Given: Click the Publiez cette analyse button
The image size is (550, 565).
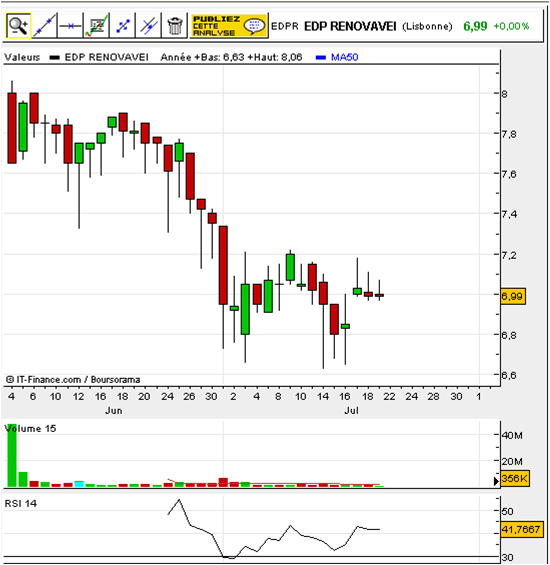Looking at the screenshot, I should coord(229,26).
